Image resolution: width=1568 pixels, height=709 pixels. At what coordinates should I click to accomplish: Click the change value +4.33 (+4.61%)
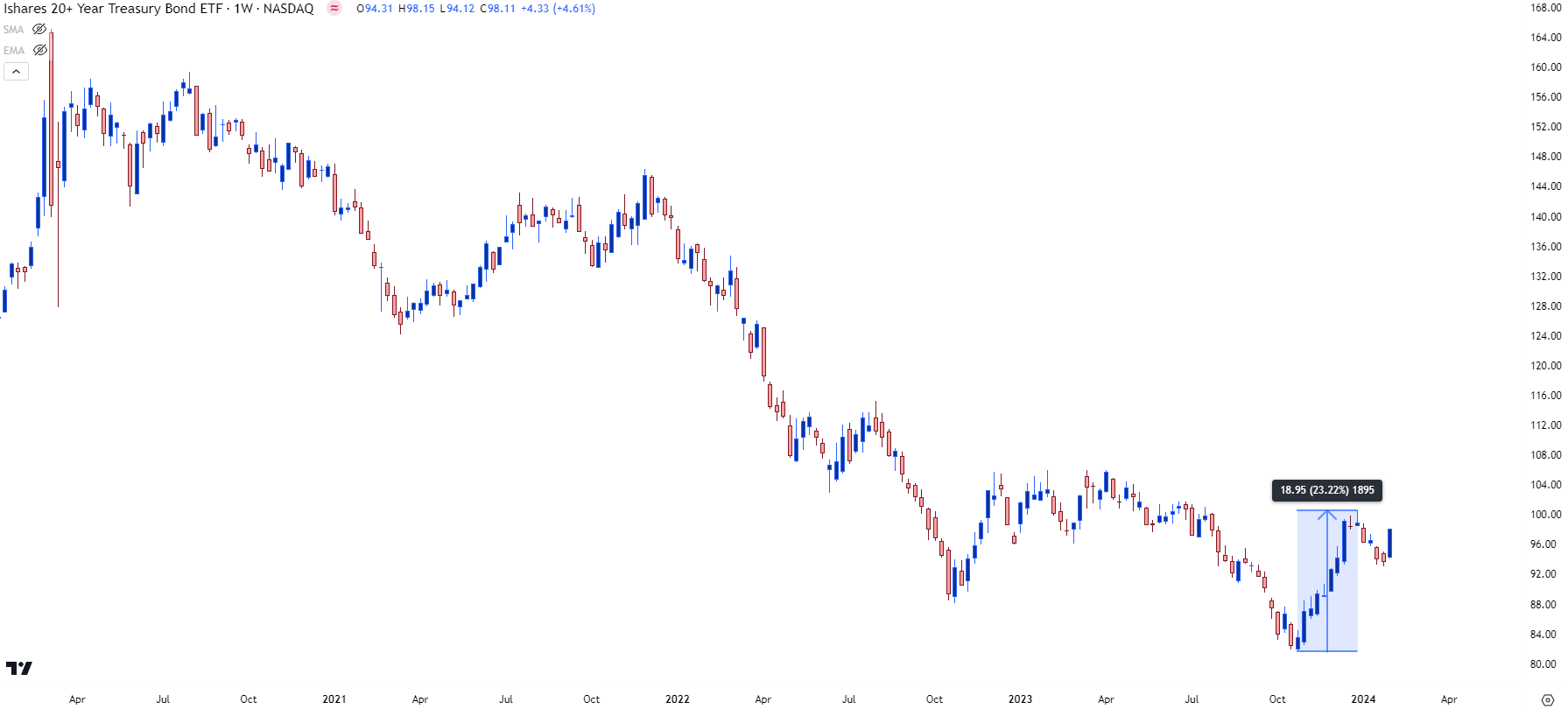click(x=559, y=9)
